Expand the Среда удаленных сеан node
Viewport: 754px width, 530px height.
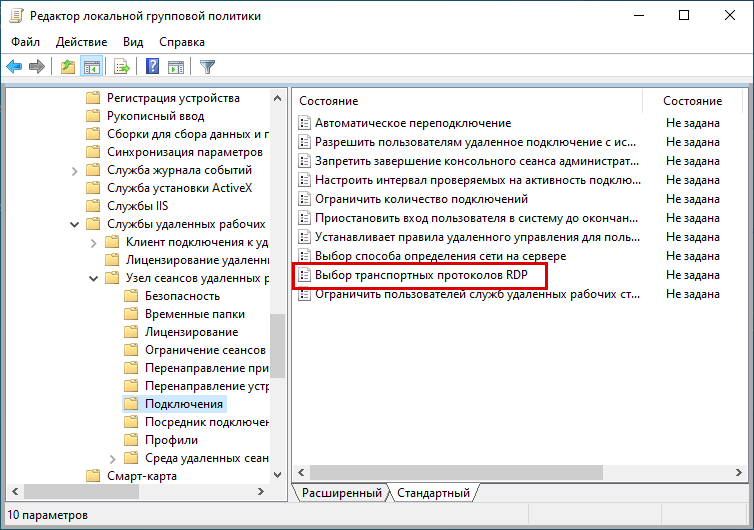coord(113,459)
